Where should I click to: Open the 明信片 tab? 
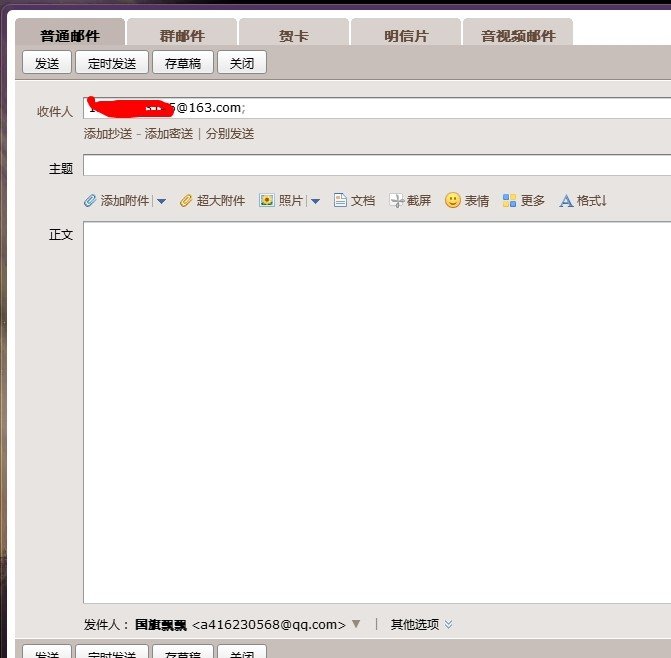[x=406, y=33]
